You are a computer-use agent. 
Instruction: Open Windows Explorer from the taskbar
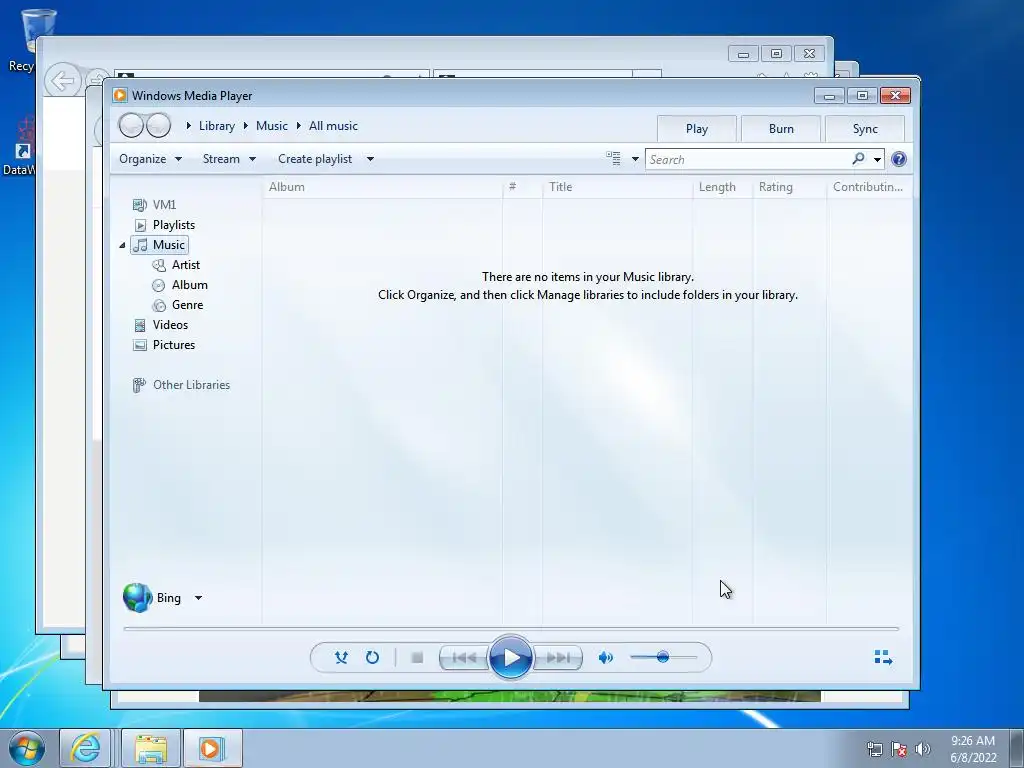(x=151, y=748)
